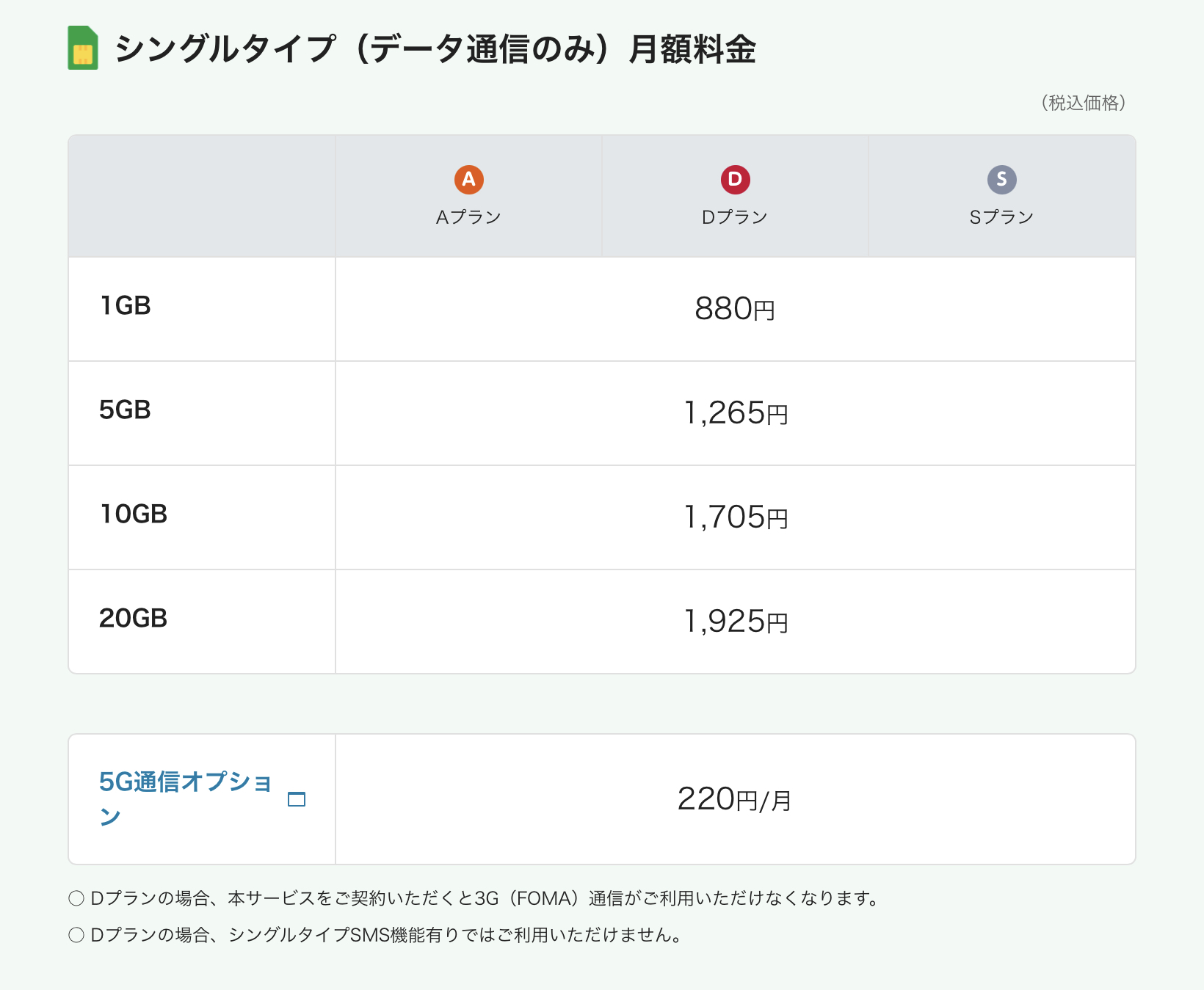This screenshot has width=1204, height=990.
Task: Click the red D plan badge
Action: point(735,180)
